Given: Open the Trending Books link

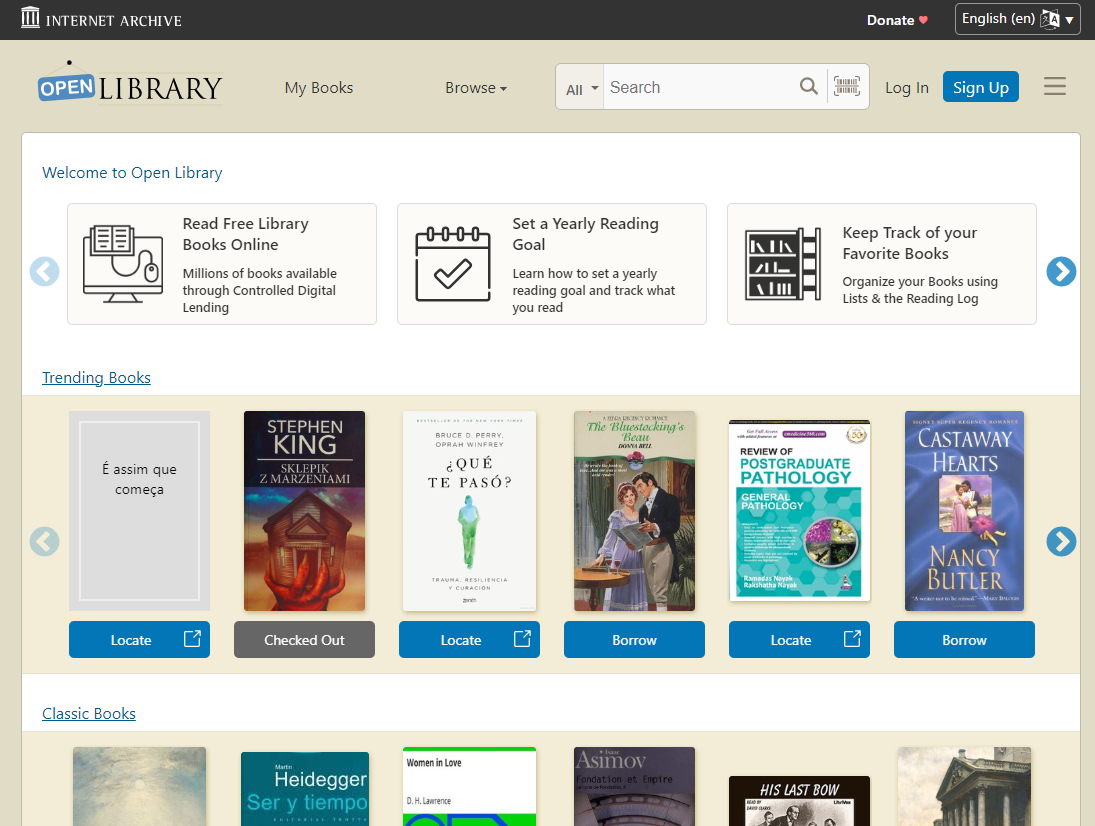Looking at the screenshot, I should pyautogui.click(x=96, y=378).
